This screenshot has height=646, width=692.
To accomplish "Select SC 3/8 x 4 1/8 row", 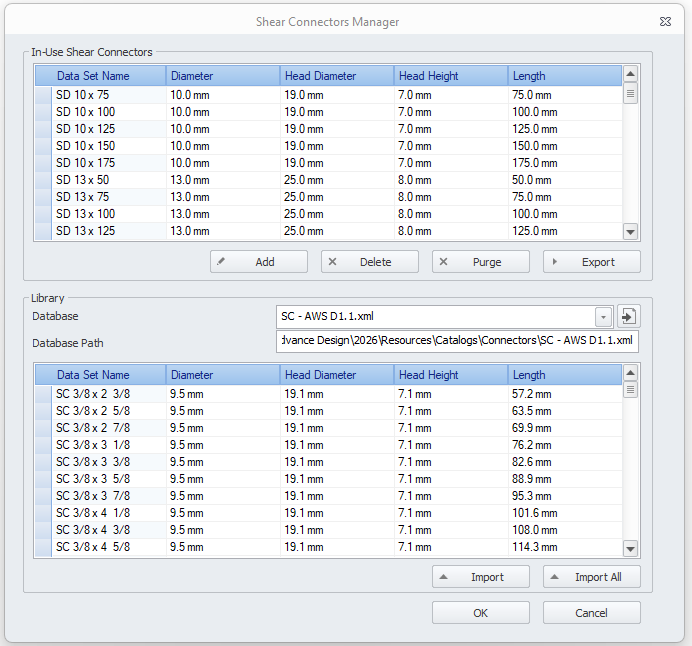I will tap(328, 513).
